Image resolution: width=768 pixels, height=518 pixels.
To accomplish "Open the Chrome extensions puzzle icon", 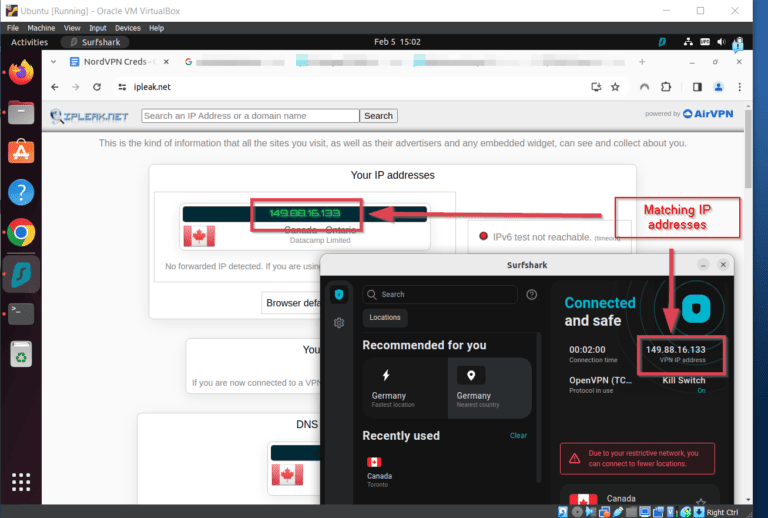I will tap(666, 87).
